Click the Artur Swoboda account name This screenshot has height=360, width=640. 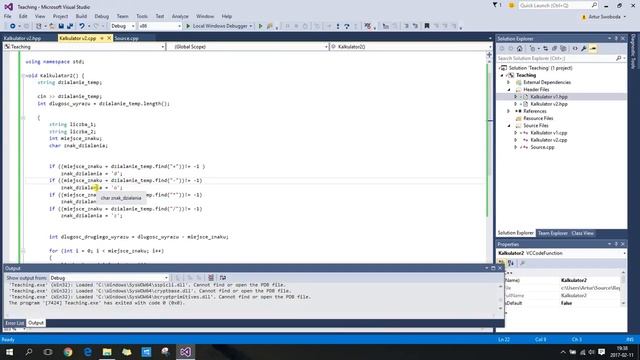[x=604, y=17]
